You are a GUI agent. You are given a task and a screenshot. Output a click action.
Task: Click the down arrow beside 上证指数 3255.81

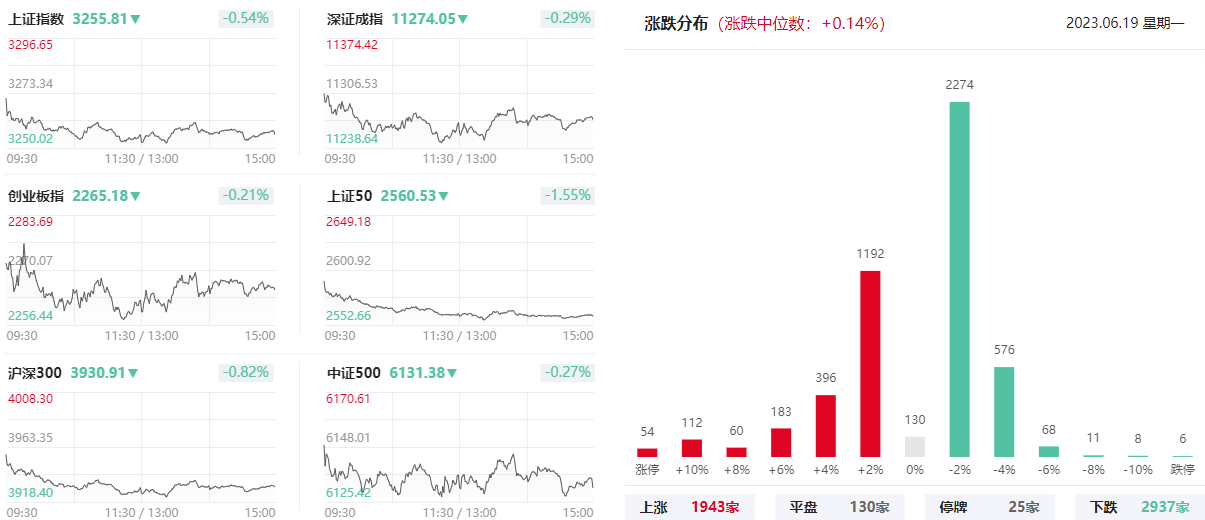click(x=135, y=19)
